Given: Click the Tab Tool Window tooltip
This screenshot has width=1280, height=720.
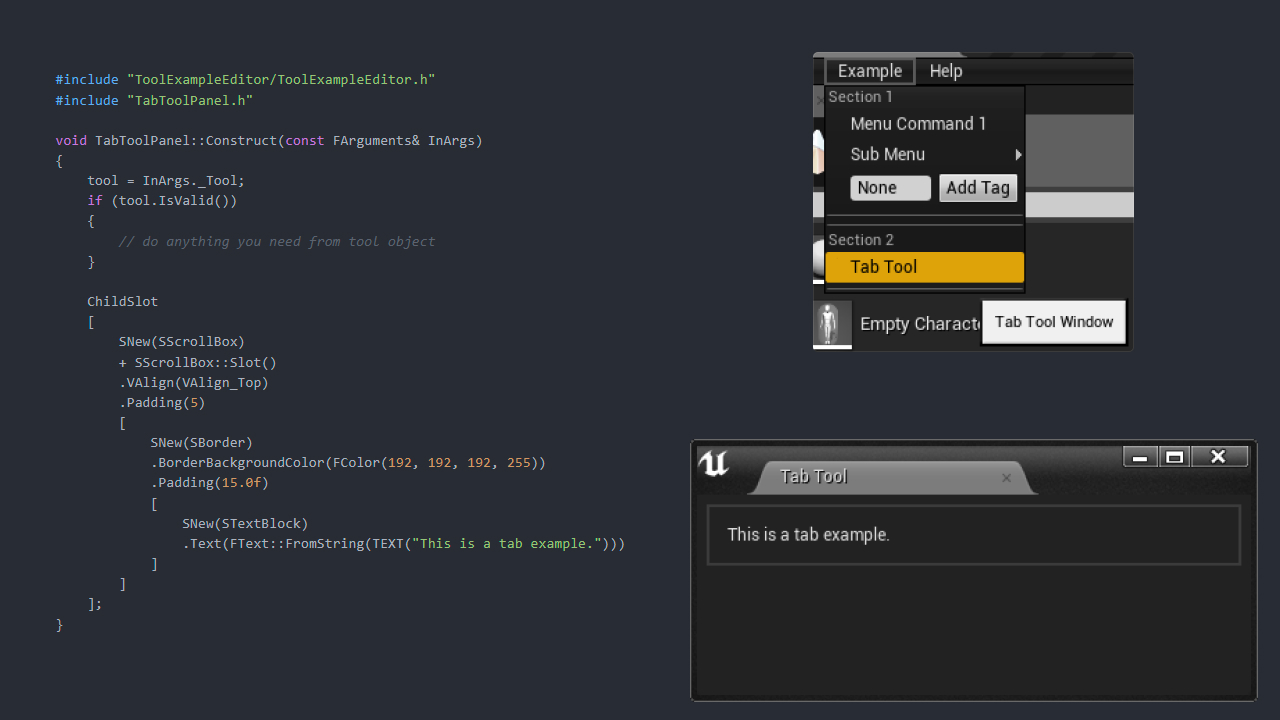Looking at the screenshot, I should click(x=1054, y=322).
